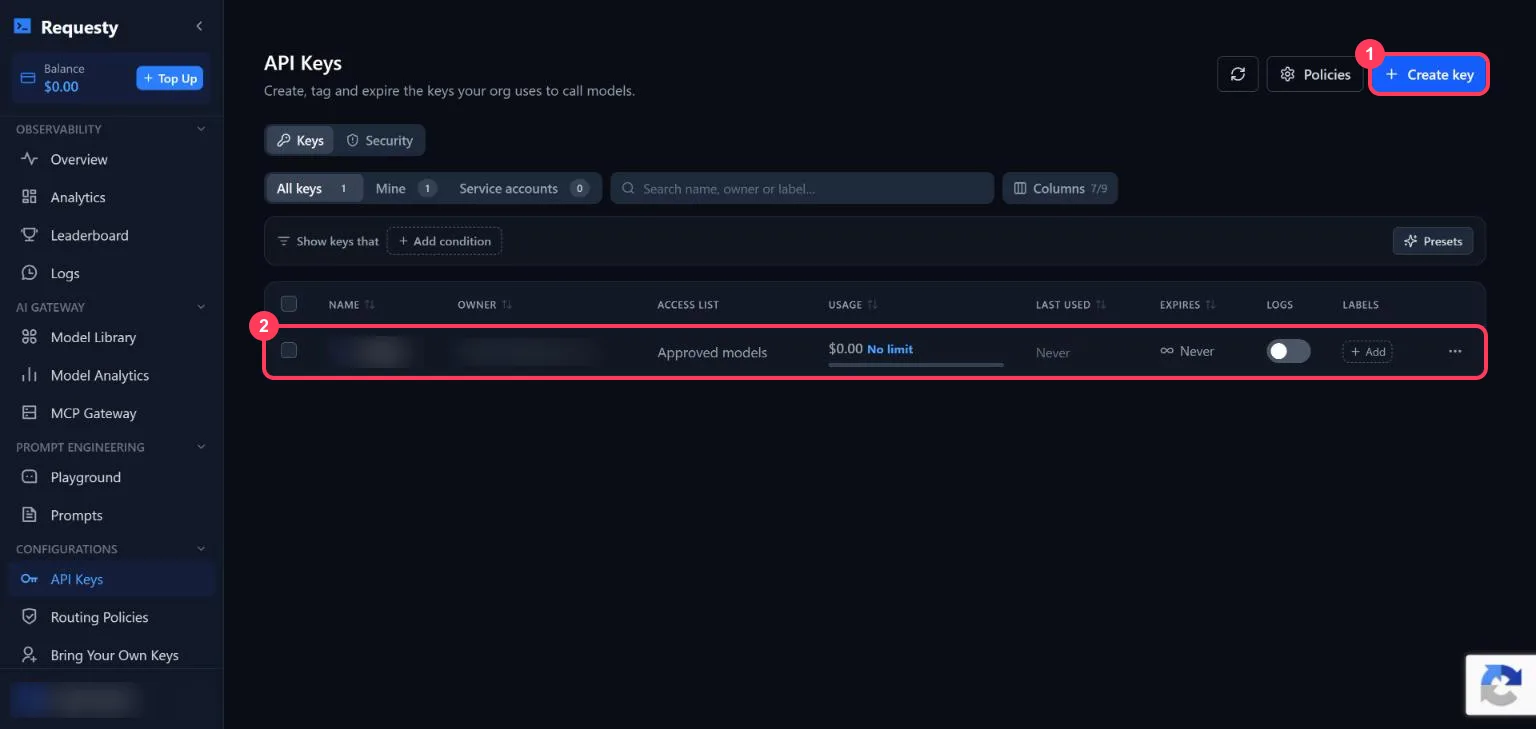The height and width of the screenshot is (729, 1536).
Task: Click the Never last used cell
Action: click(x=1053, y=352)
